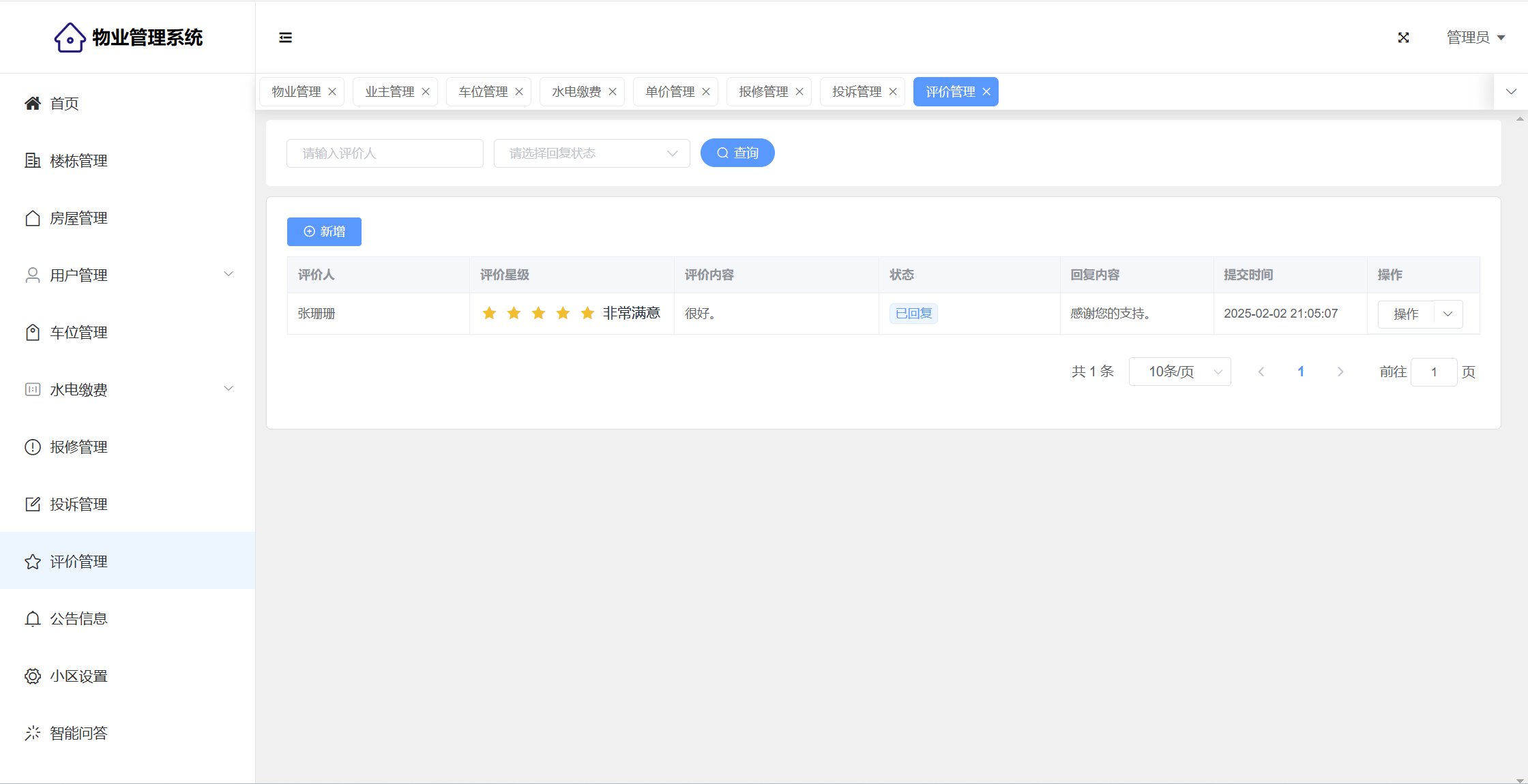Click the house logo icon
Screen dimensions: 1528x784
click(x=70, y=37)
